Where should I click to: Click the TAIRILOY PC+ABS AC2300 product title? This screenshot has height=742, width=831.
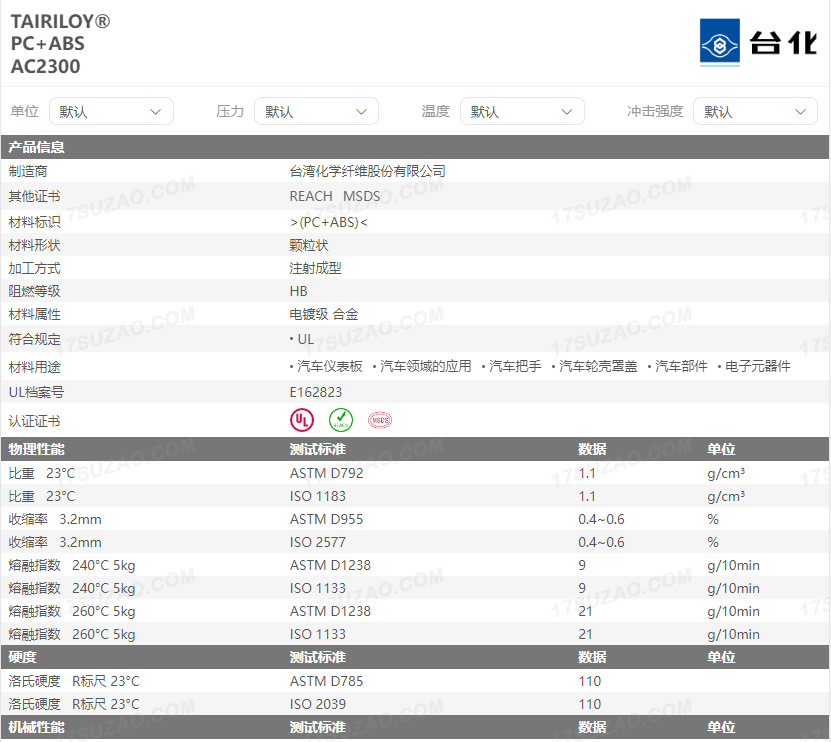click(60, 44)
